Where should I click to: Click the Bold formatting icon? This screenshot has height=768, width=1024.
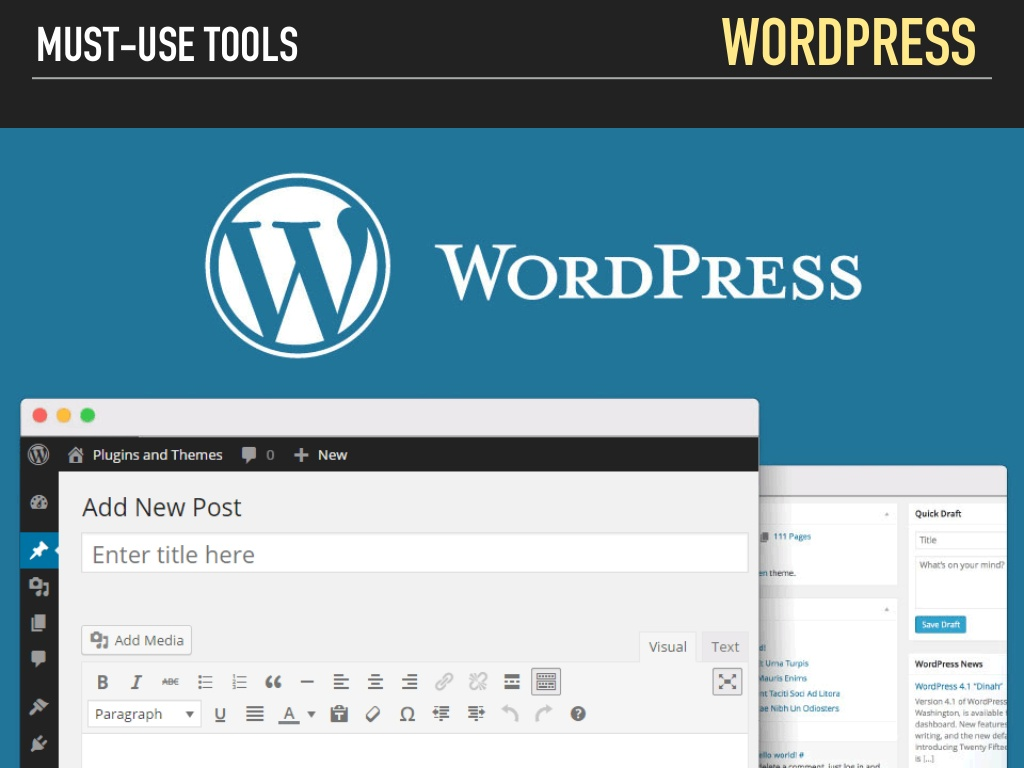103,682
